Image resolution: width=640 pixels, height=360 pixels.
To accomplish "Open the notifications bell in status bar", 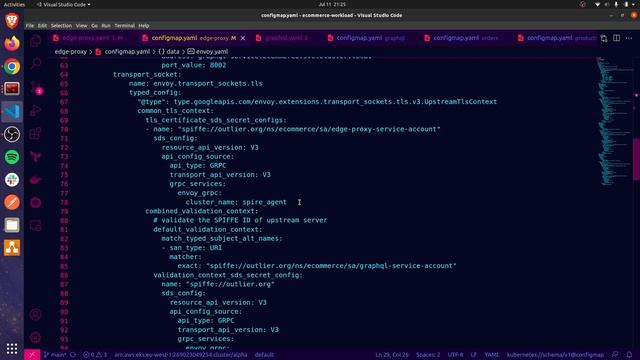I will (x=629, y=355).
